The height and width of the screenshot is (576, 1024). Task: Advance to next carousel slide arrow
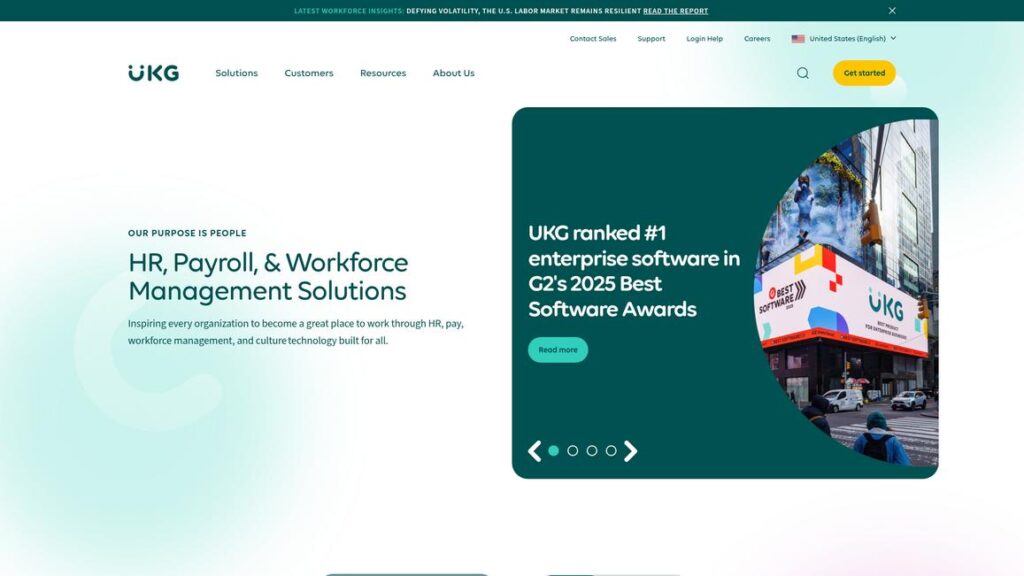coord(630,451)
